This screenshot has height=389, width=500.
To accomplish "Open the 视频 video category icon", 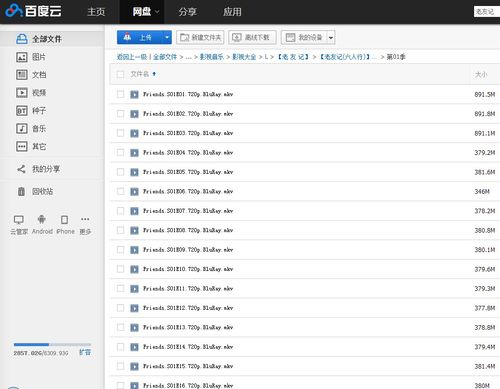I will point(22,92).
